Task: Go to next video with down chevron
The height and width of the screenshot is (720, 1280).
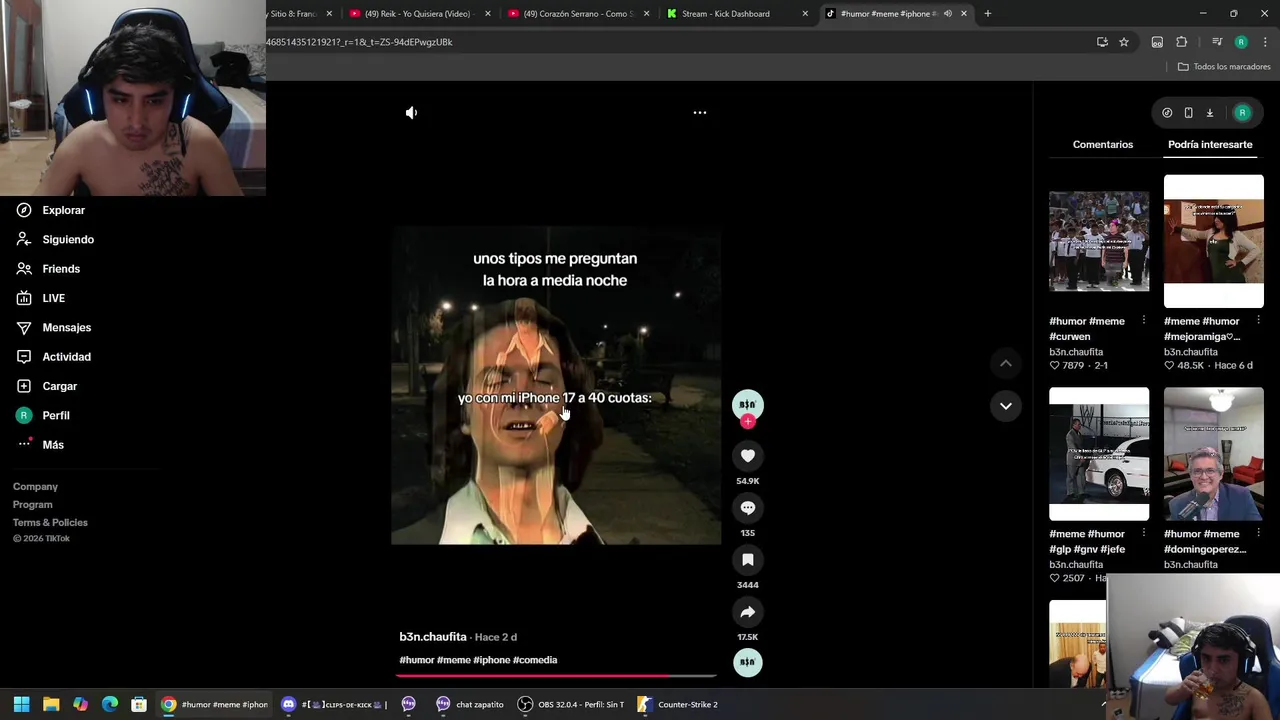Action: (1006, 406)
